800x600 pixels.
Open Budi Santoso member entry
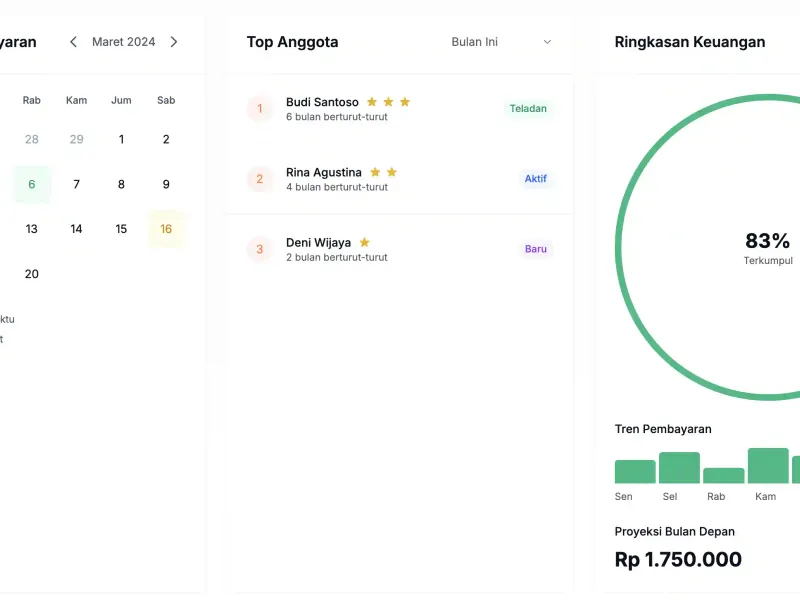pos(322,102)
